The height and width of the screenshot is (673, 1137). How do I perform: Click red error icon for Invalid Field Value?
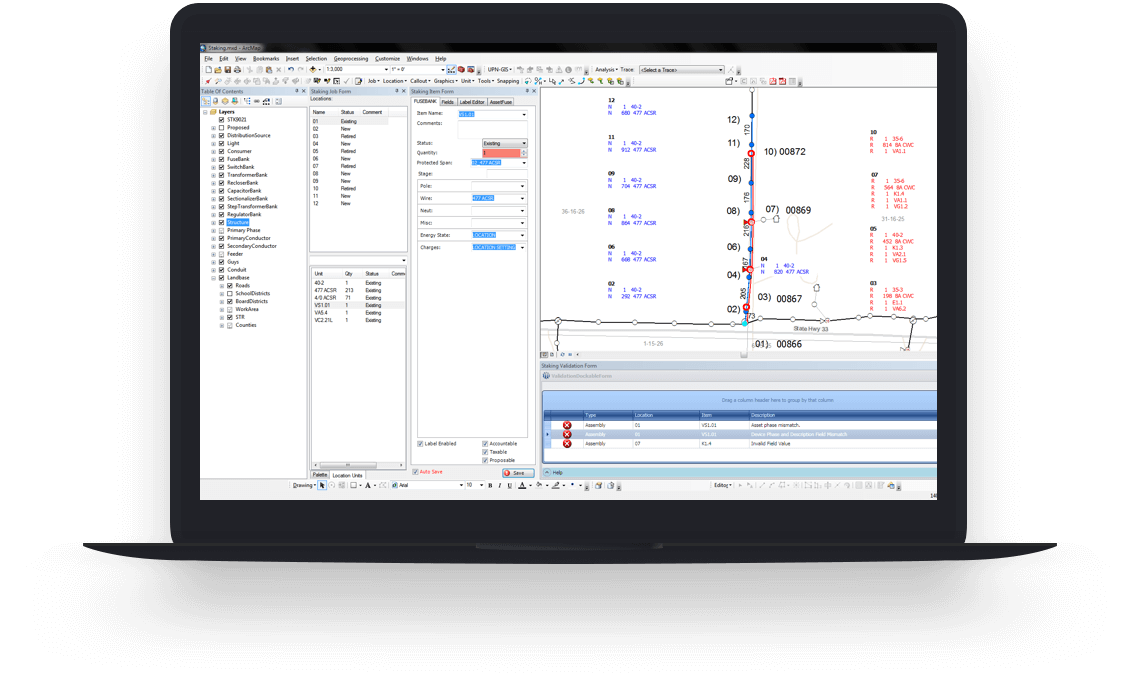pos(567,443)
